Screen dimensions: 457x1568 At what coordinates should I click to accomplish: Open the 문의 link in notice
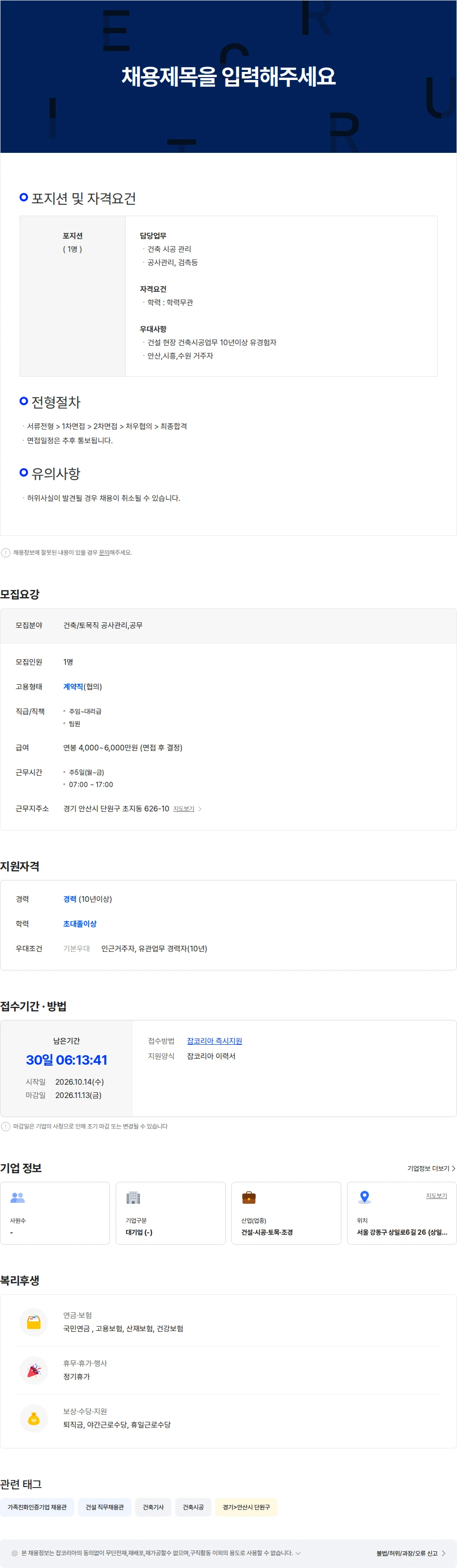coord(104,553)
